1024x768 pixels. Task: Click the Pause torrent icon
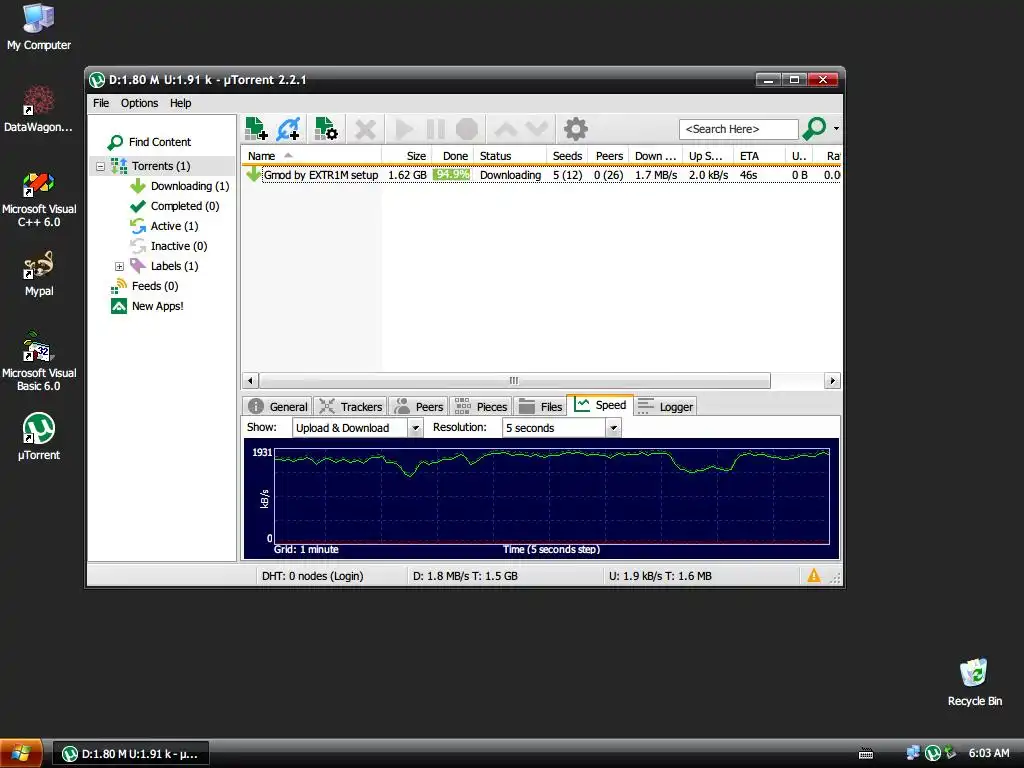pyautogui.click(x=435, y=129)
